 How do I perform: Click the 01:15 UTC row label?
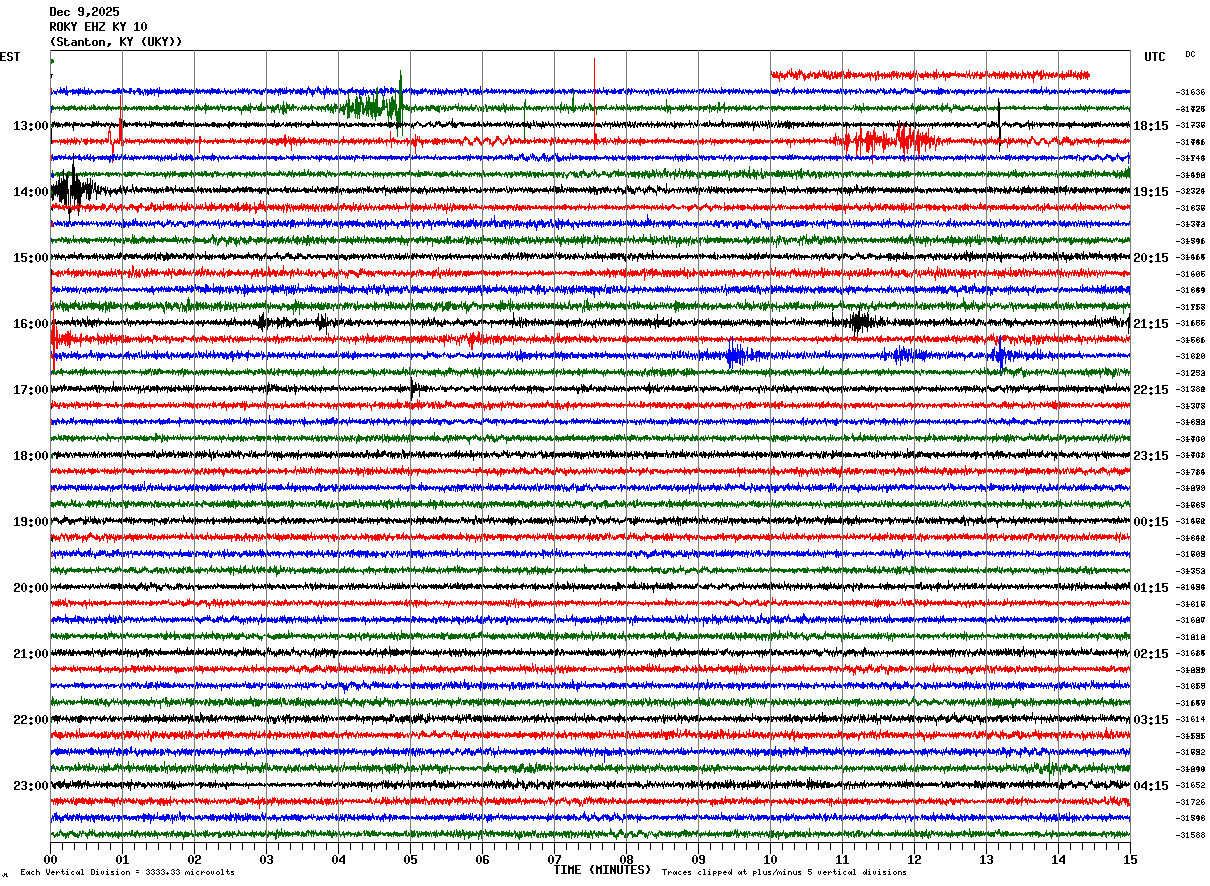pyautogui.click(x=1150, y=588)
